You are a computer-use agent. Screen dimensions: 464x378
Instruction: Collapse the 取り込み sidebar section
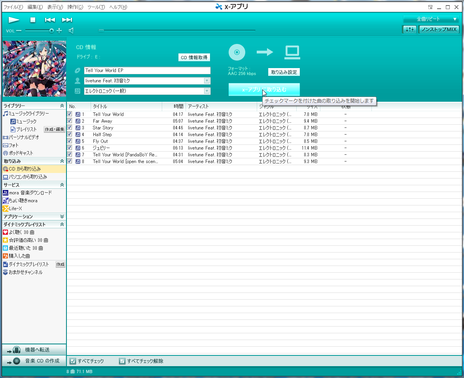pyautogui.click(x=62, y=161)
